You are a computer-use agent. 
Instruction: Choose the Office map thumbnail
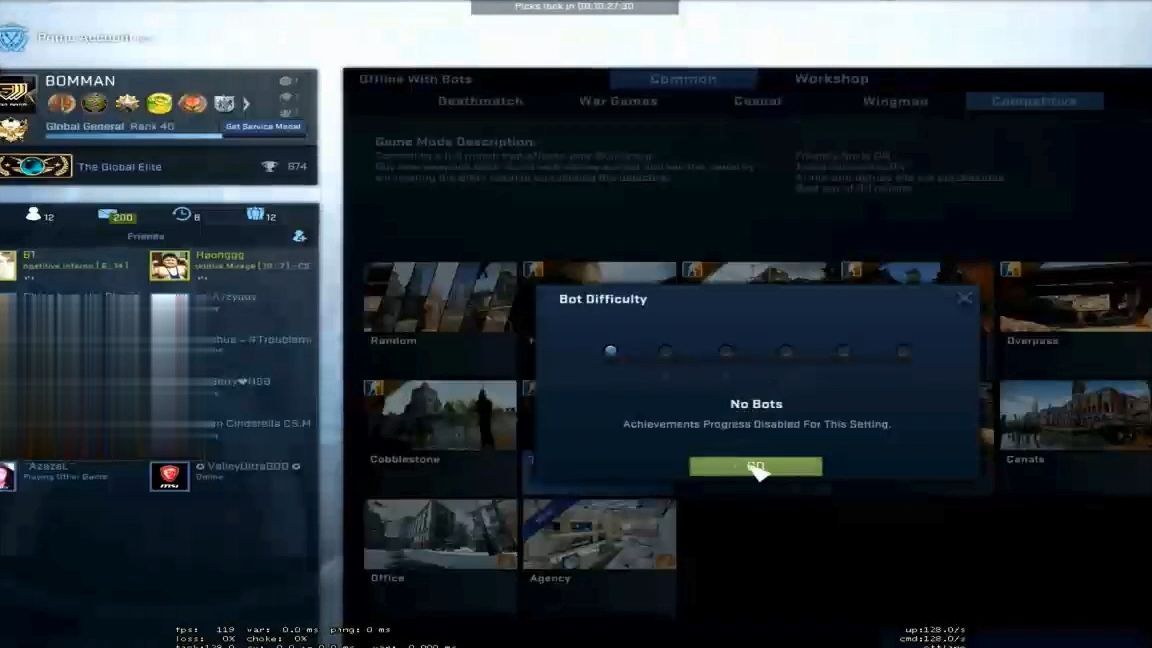pyautogui.click(x=440, y=533)
